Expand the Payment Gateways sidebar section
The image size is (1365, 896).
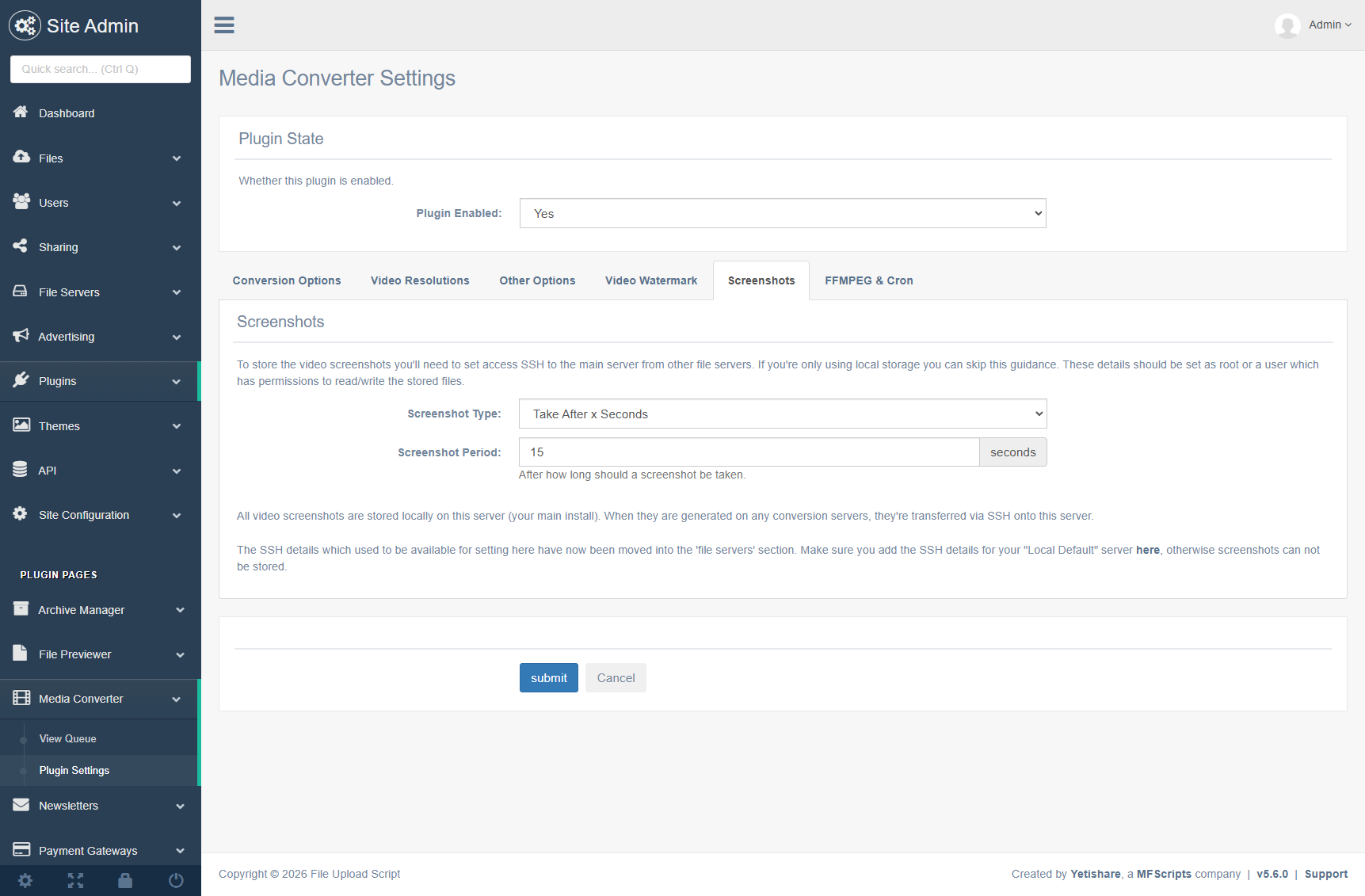coord(100,850)
